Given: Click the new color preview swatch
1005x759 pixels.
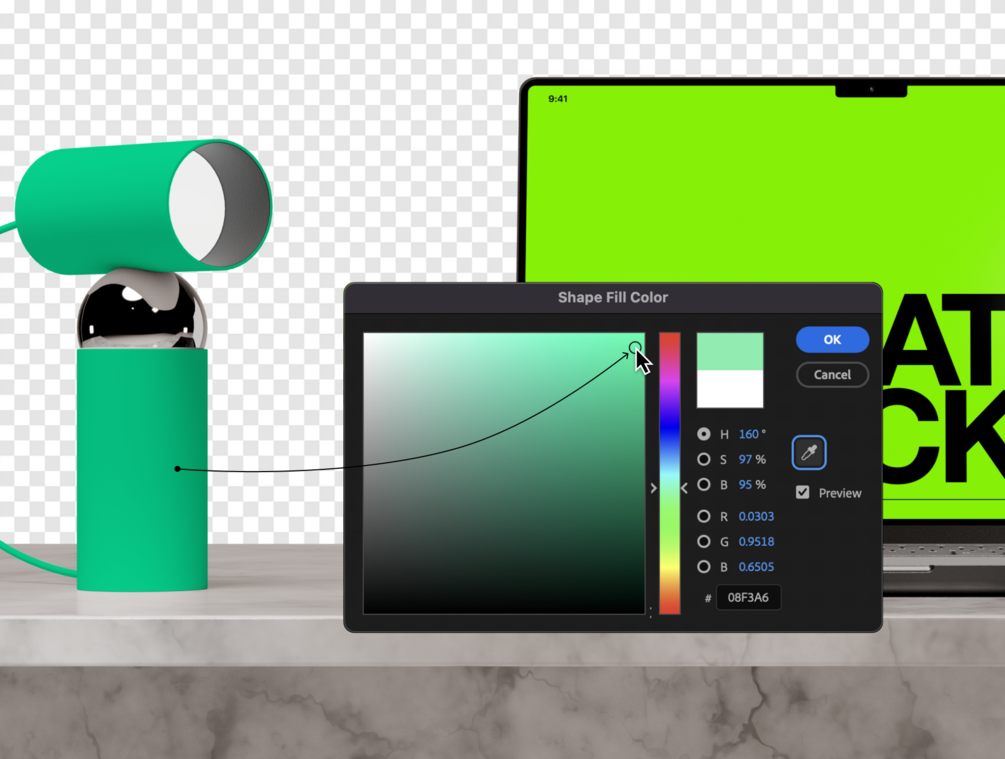Looking at the screenshot, I should pyautogui.click(x=730, y=351).
